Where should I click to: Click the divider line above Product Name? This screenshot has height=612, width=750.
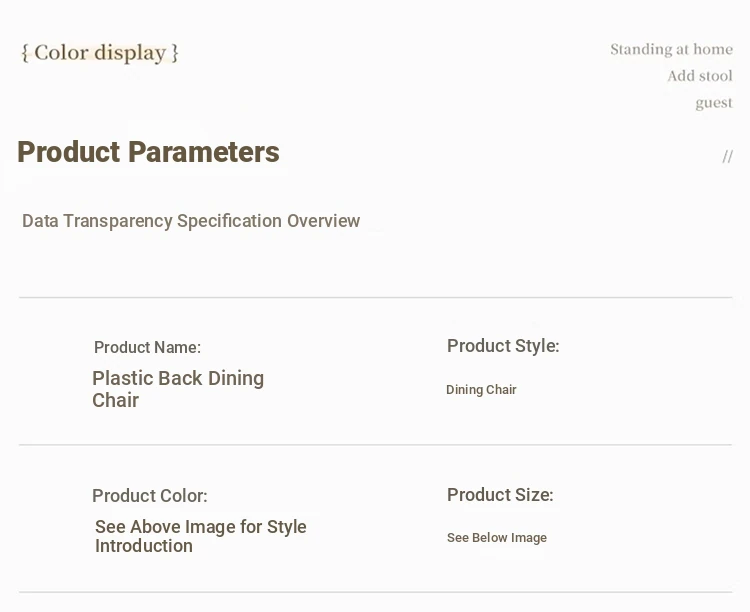pos(375,297)
